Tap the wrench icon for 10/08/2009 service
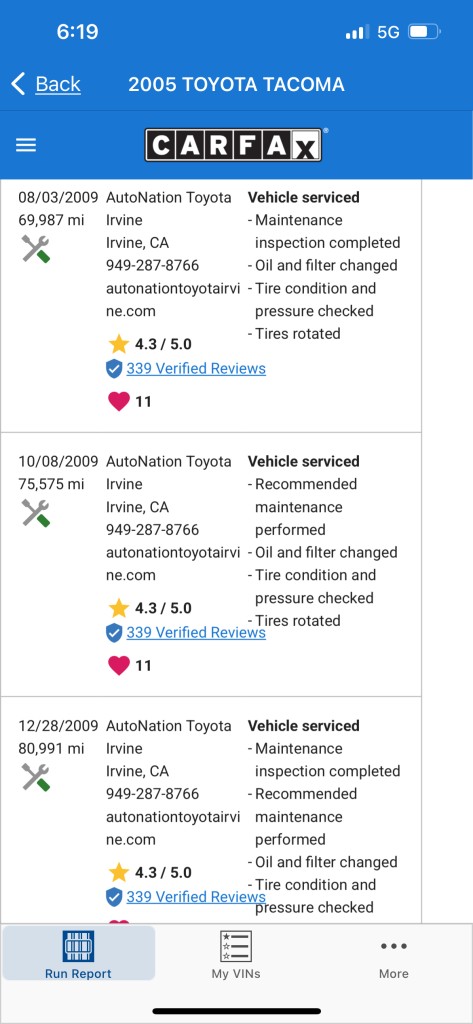This screenshot has height=1024, width=473. click(36, 513)
